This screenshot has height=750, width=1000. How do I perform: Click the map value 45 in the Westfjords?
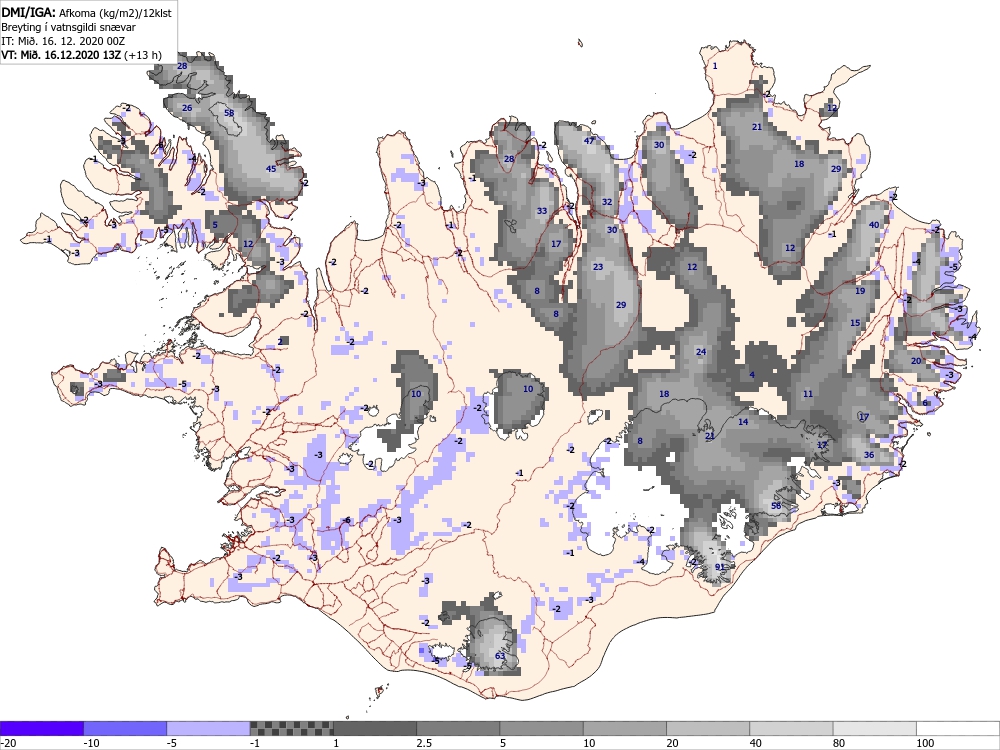pyautogui.click(x=271, y=168)
